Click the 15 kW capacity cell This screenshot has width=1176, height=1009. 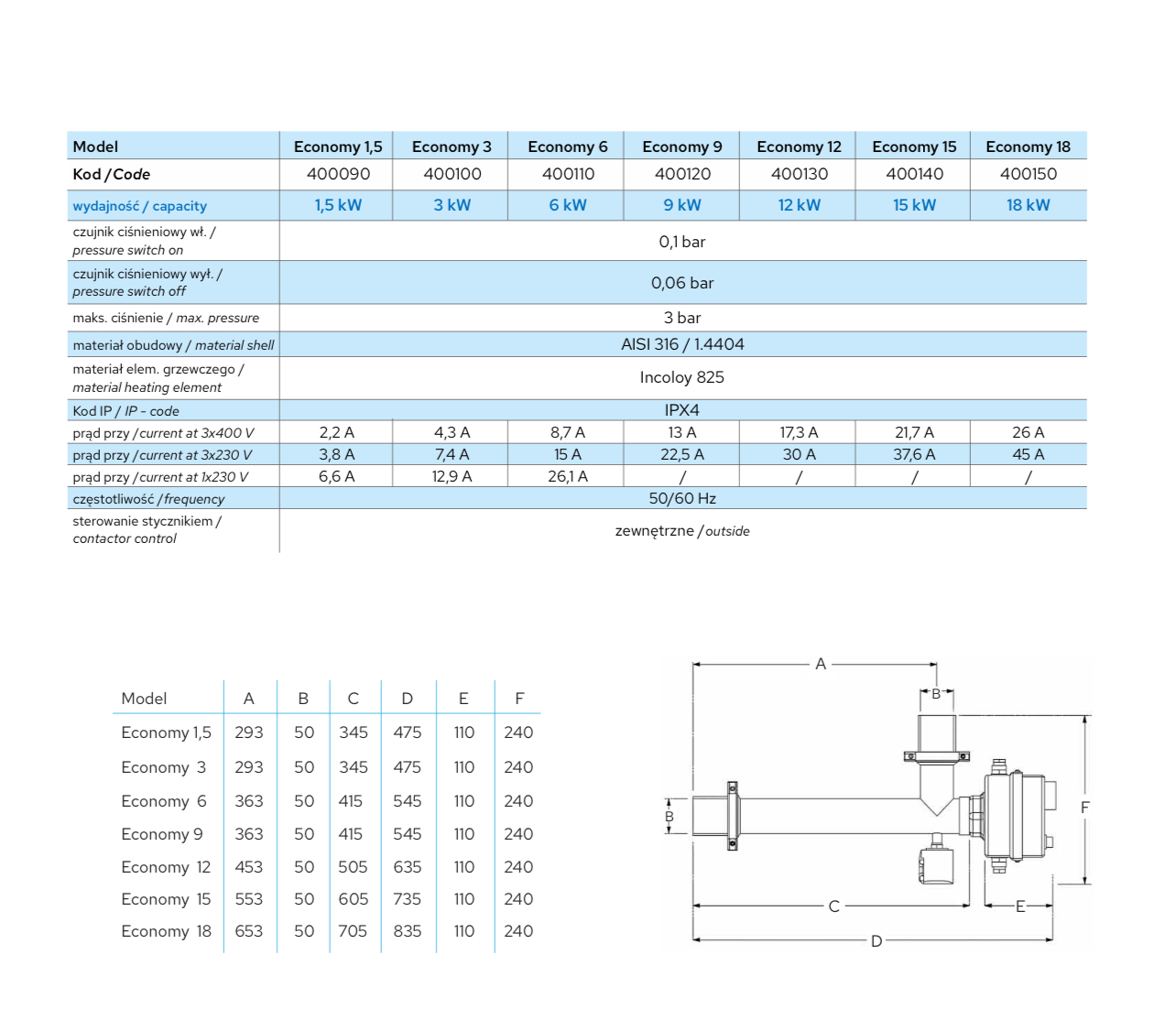point(914,205)
